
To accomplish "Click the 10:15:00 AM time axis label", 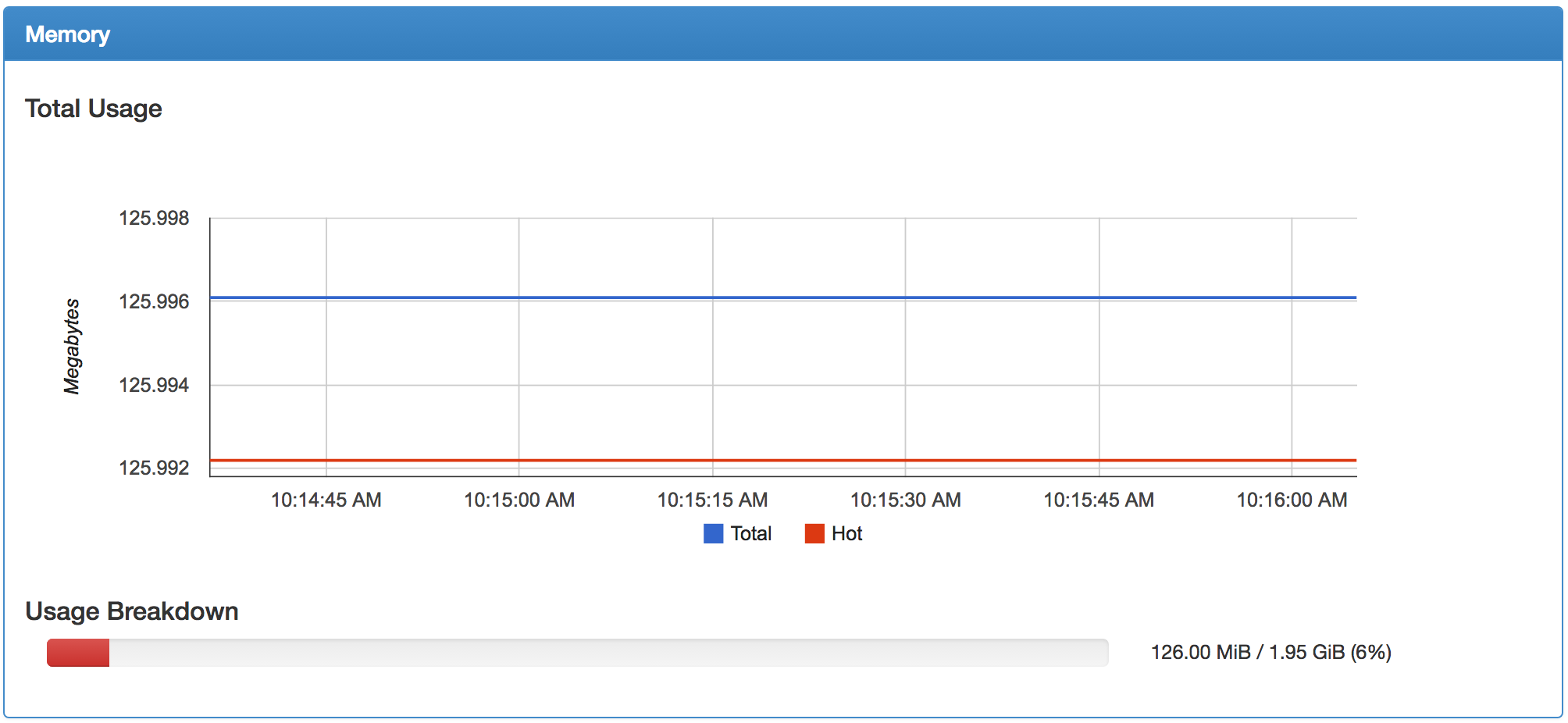I will (x=519, y=500).
